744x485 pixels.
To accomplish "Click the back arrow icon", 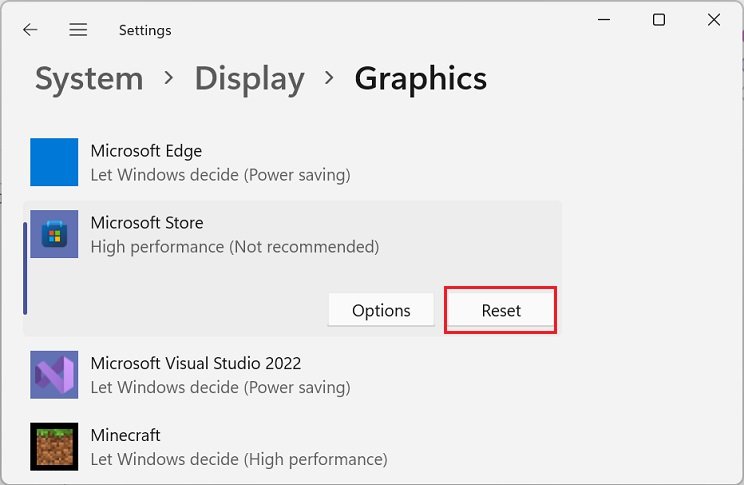I will pyautogui.click(x=30, y=30).
